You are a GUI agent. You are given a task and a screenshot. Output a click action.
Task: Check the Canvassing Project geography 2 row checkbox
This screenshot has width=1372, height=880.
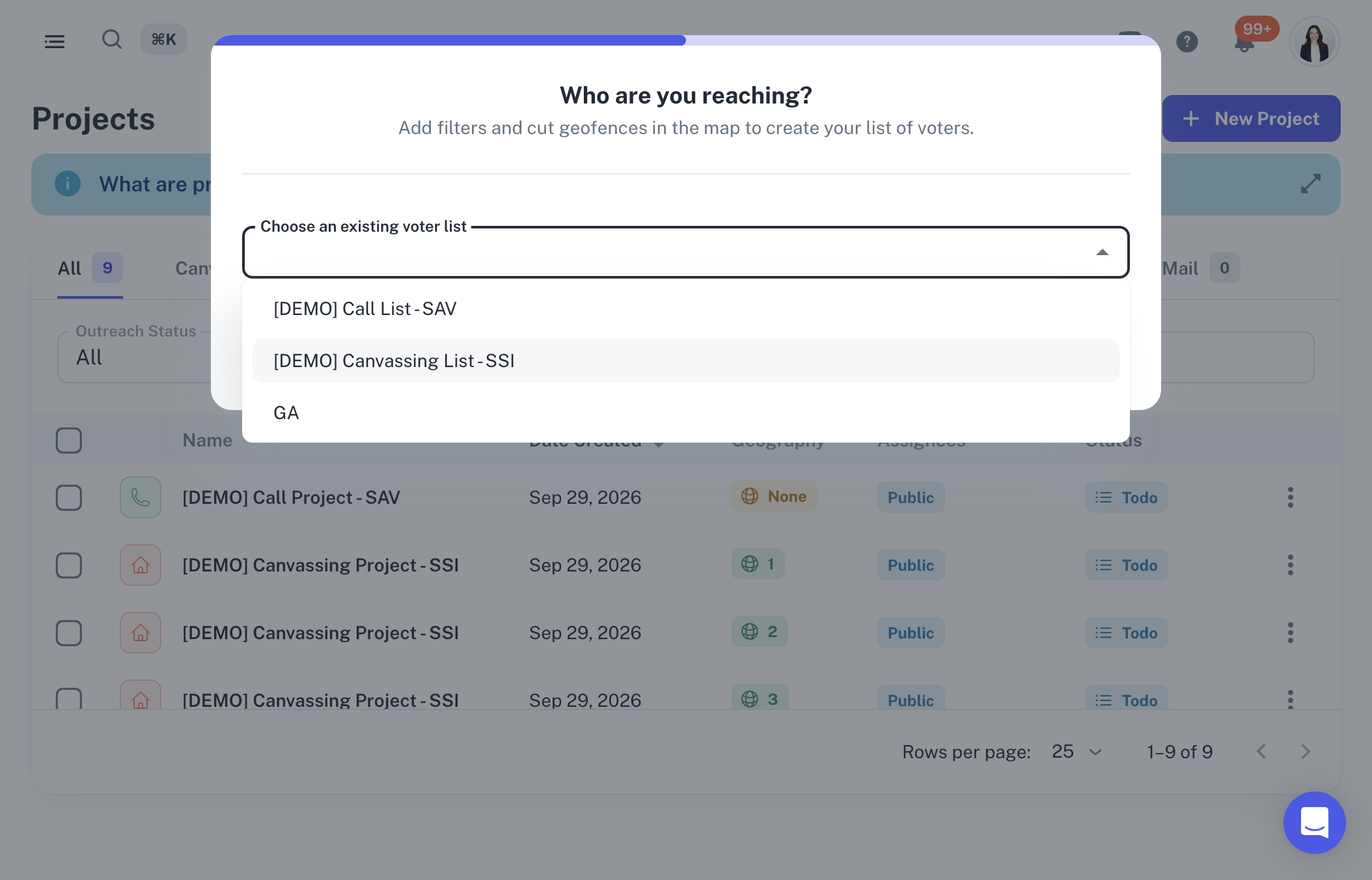(x=69, y=633)
